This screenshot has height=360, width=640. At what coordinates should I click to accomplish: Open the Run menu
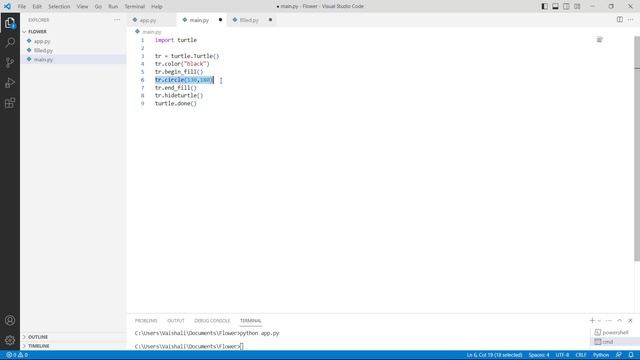click(113, 7)
